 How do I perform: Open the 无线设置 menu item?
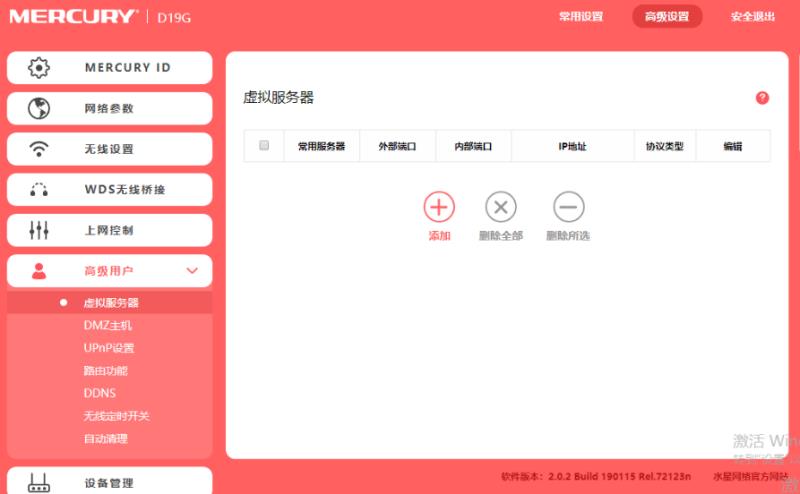(x=110, y=149)
